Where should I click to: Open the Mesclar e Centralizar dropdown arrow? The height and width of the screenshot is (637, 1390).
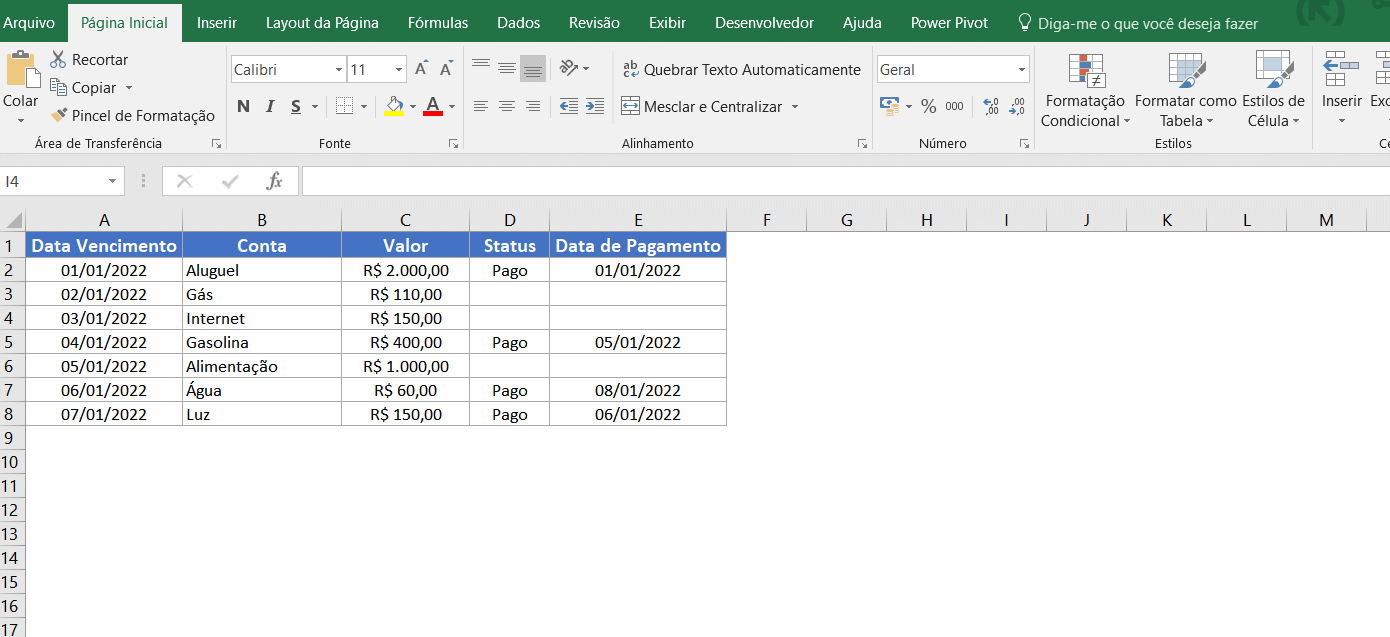(795, 107)
